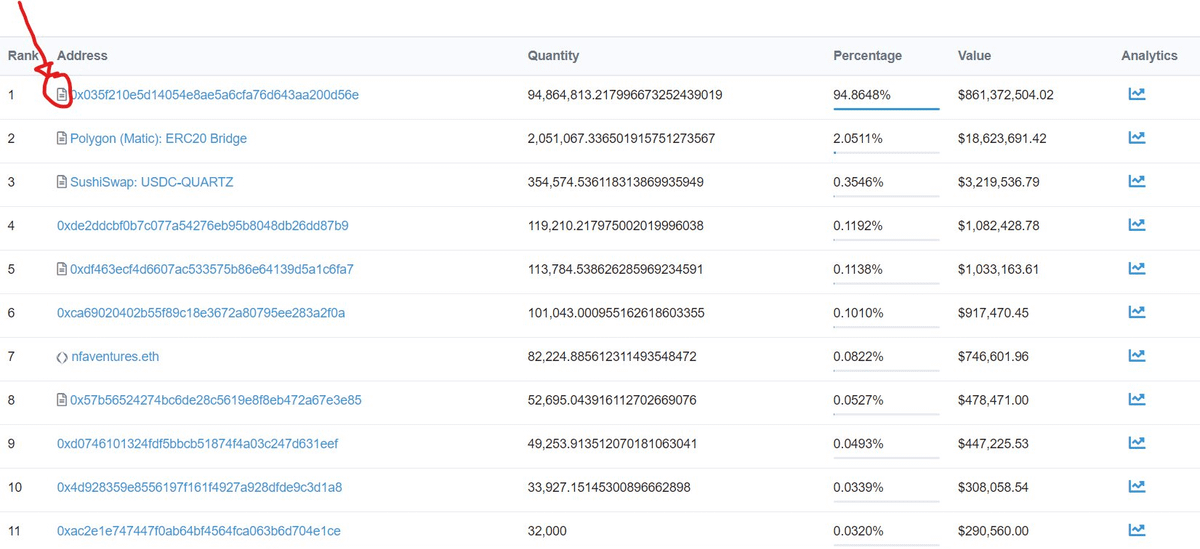Click contract icon circled in red
Viewport: 1200px width, 549px height.
(x=62, y=95)
